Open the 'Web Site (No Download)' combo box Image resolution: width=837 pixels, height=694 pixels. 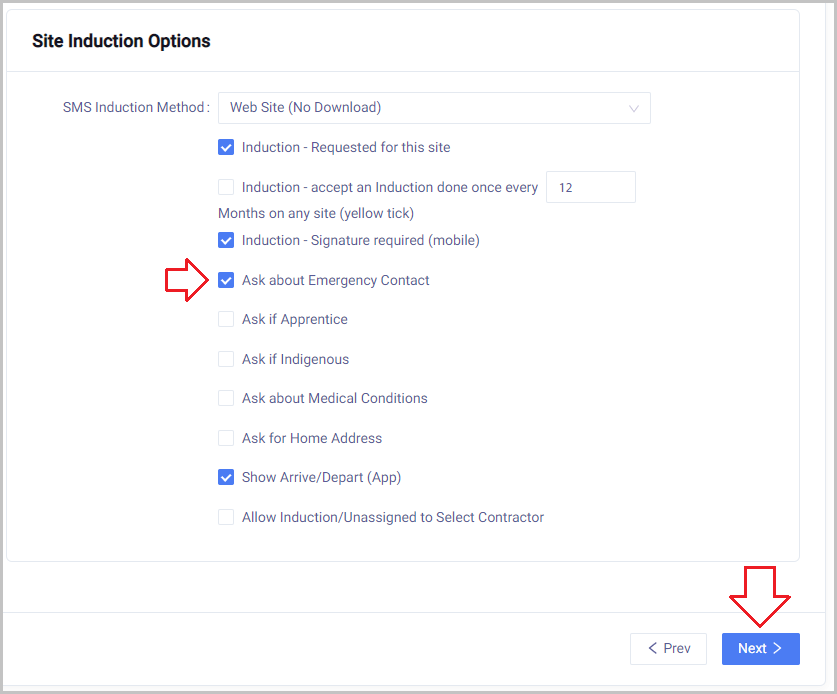pos(433,108)
